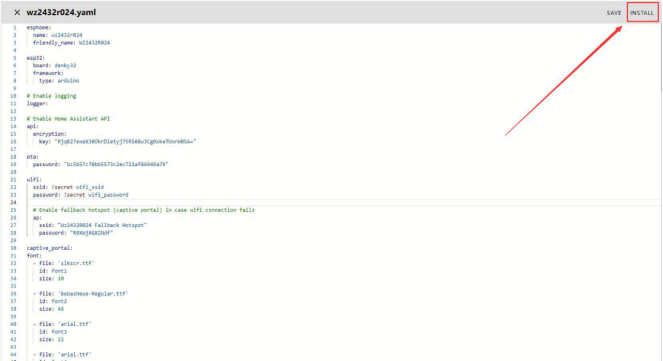
Task: Click the 'name: wz2432r024' line
Action: click(x=58, y=35)
